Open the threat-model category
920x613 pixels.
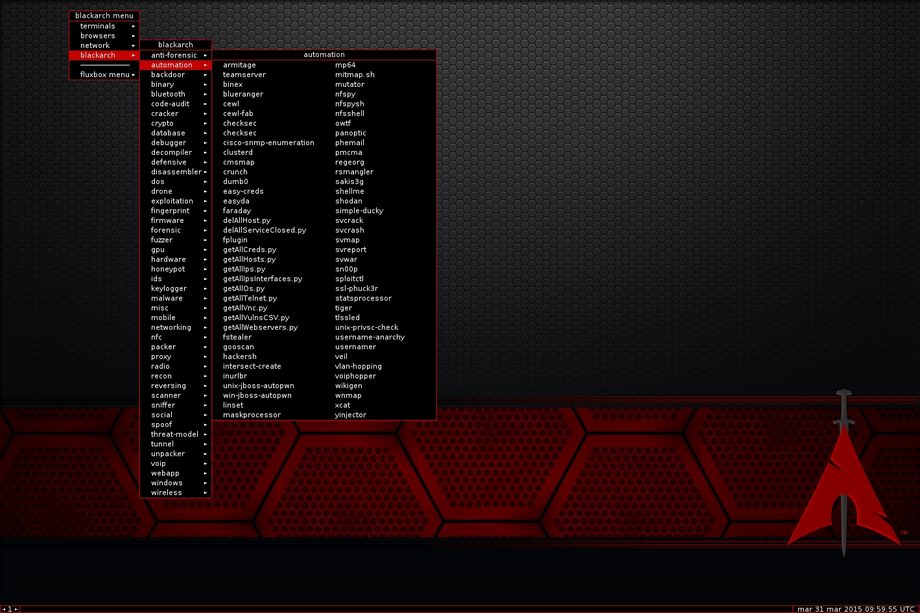tap(175, 434)
